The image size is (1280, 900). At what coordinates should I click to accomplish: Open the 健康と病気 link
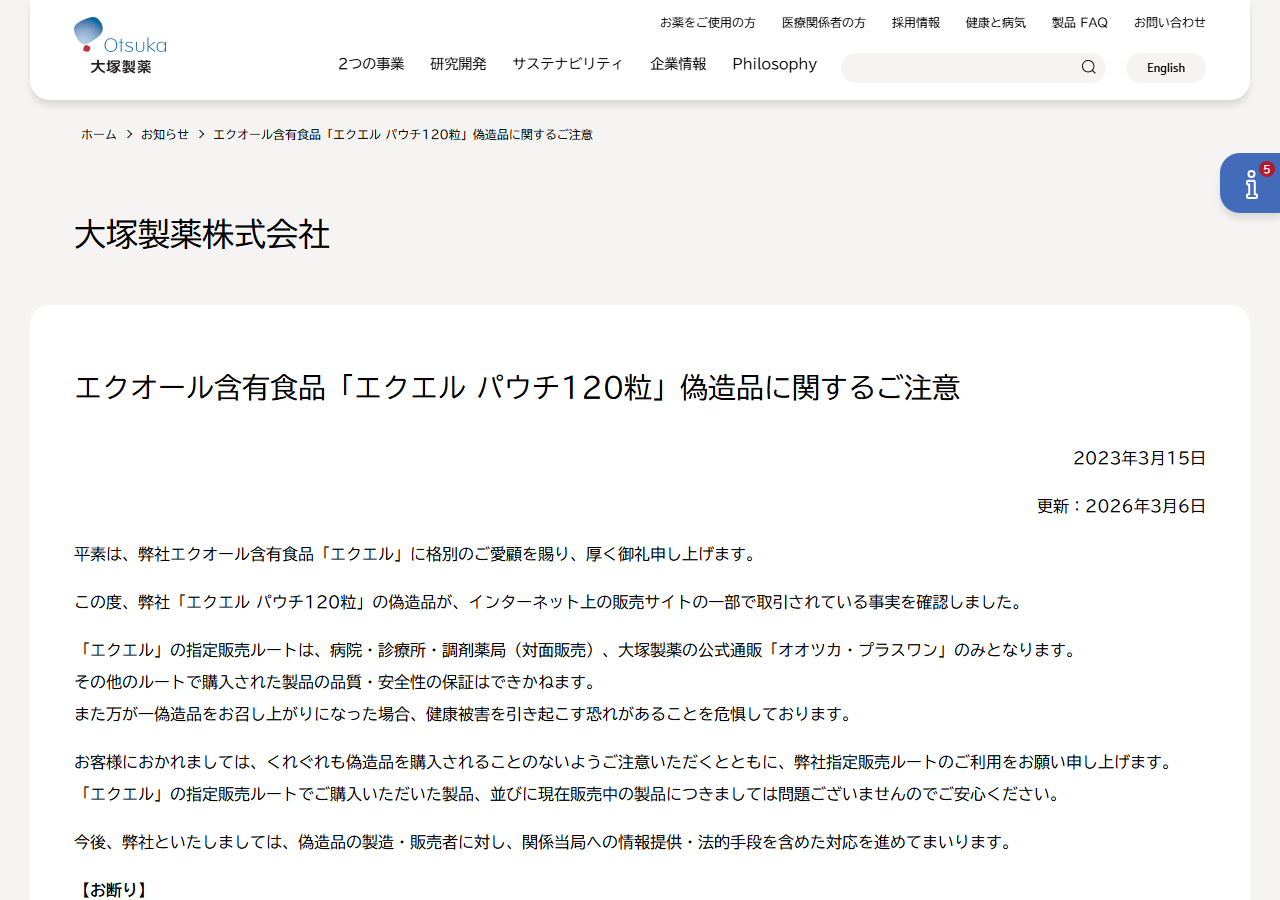click(996, 22)
